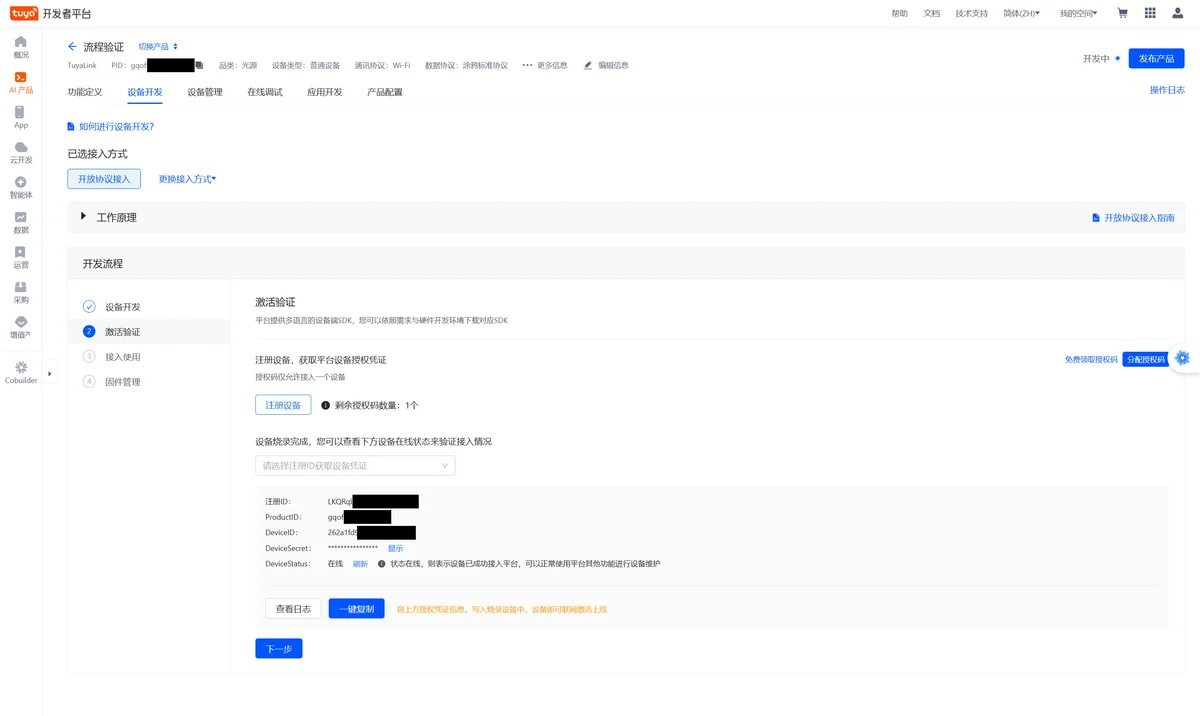Image resolution: width=1200 pixels, height=716 pixels.
Task: Open the 我的空间 dropdown
Action: click(x=1078, y=13)
